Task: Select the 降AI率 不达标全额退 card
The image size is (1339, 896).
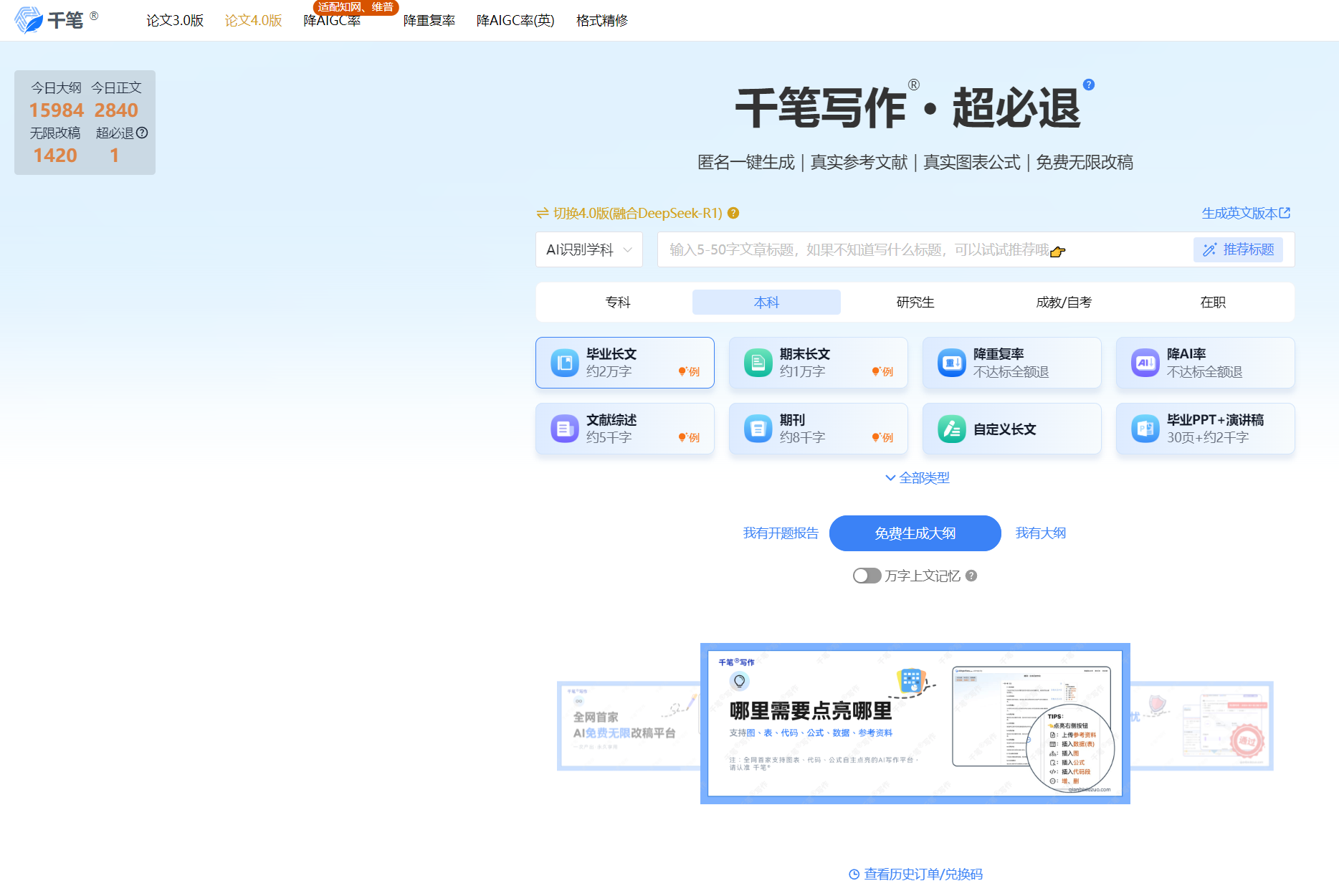Action: [1205, 363]
